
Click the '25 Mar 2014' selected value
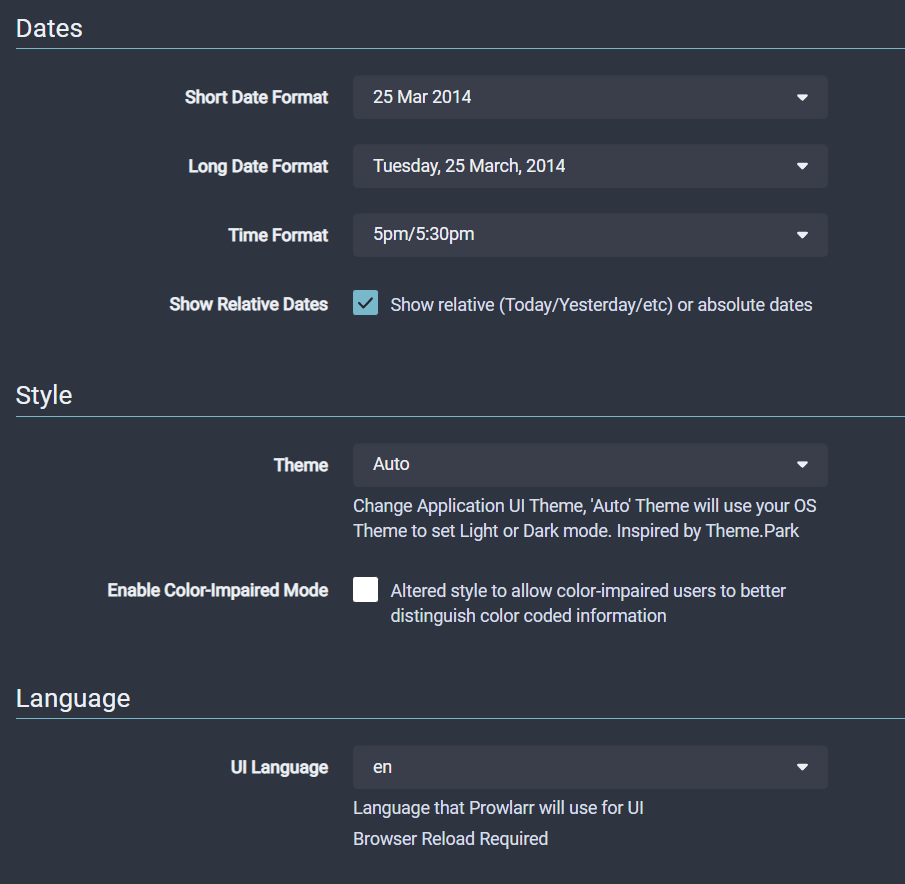pyautogui.click(x=422, y=98)
